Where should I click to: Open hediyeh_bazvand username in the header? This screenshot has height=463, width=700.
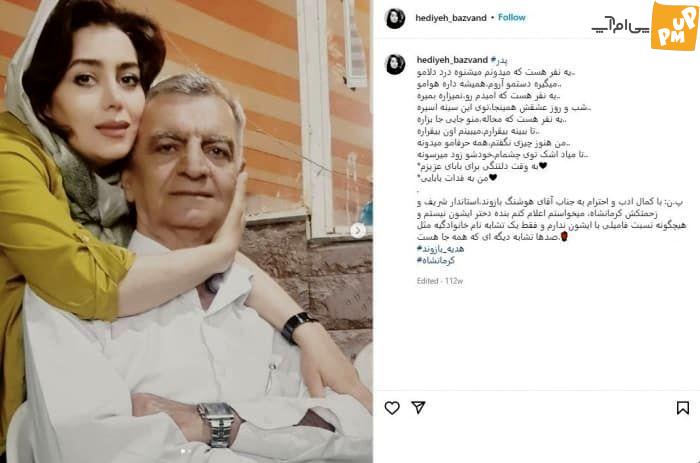(x=450, y=18)
